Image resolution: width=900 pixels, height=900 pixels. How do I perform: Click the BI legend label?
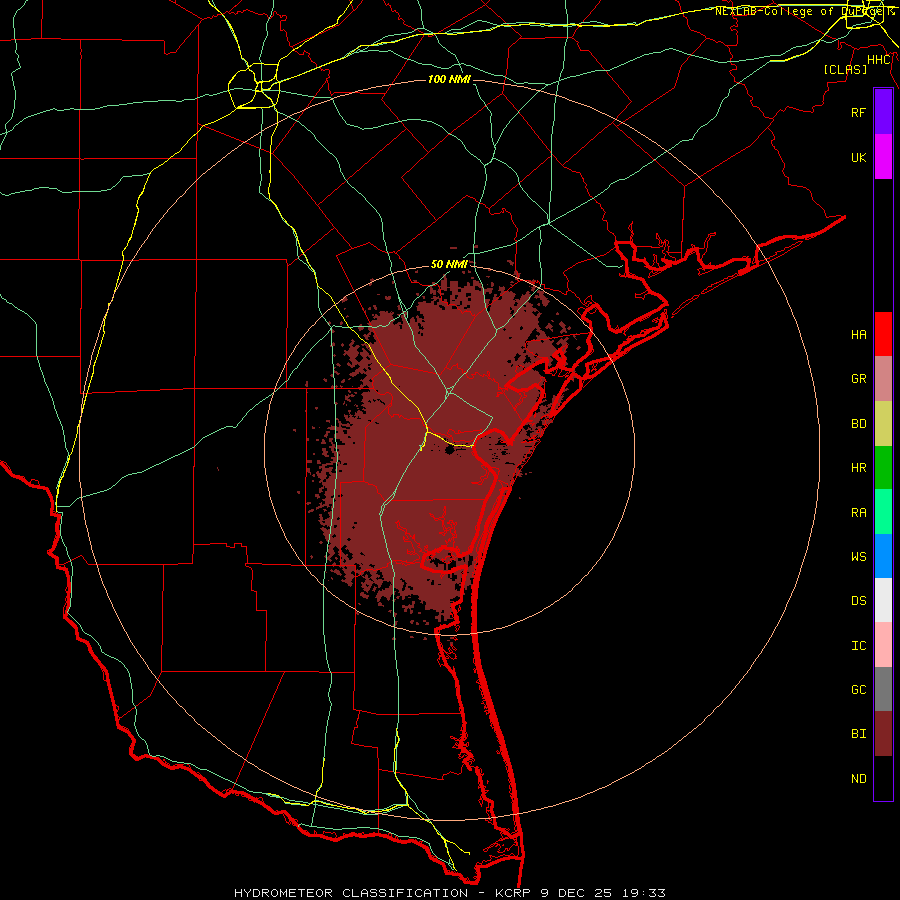point(859,734)
